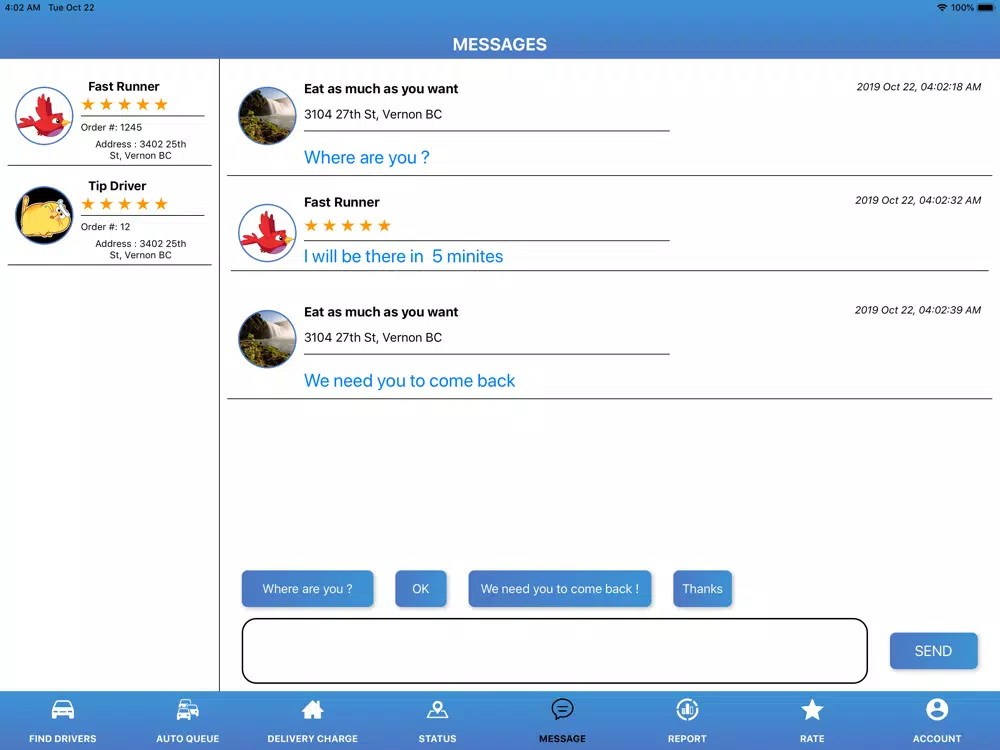Switch to DELIVERY CHARGE tab label

click(312, 739)
